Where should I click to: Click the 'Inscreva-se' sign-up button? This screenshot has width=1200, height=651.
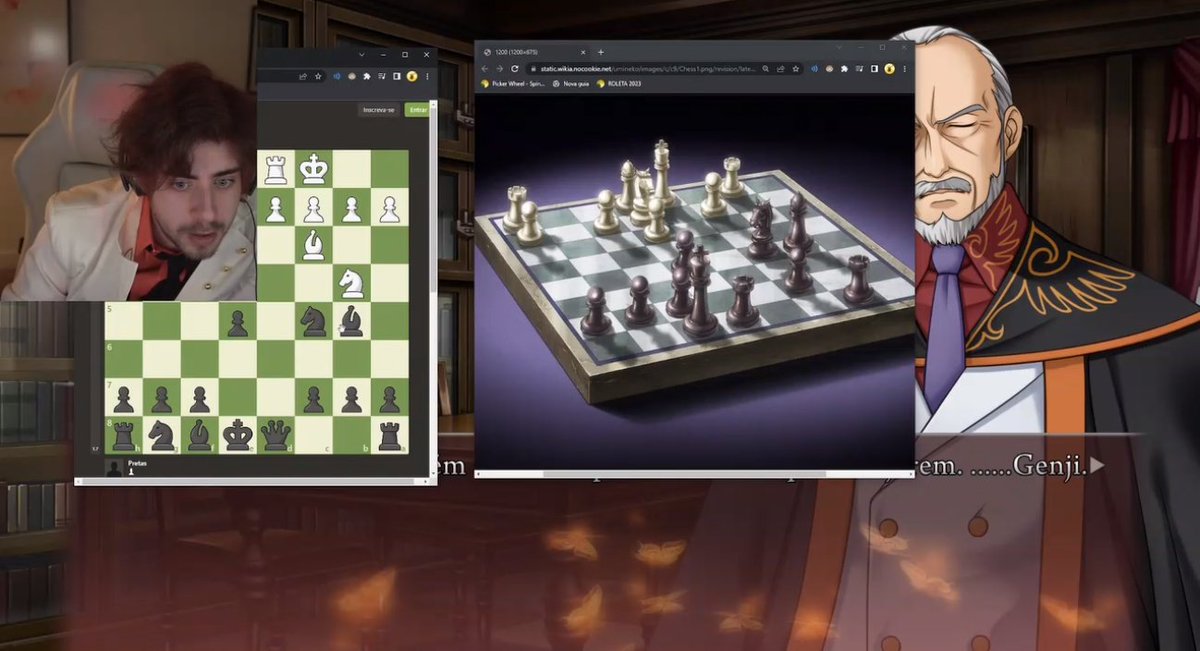click(379, 110)
